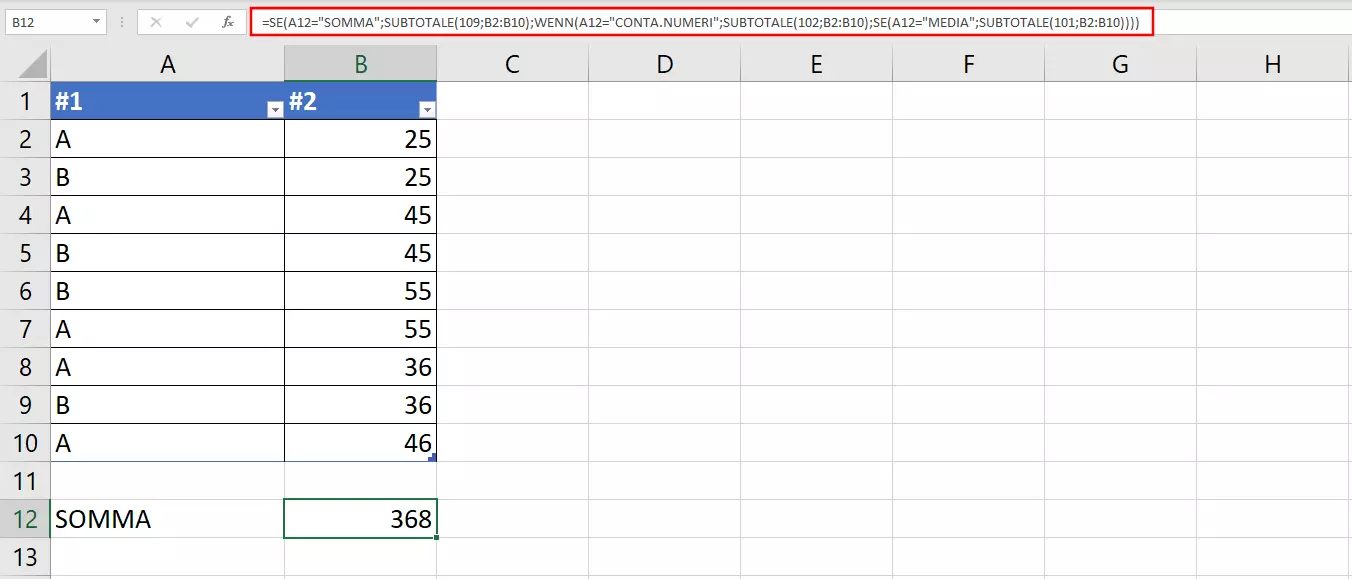Click cell A12 containing SOMMA
Screen dimensions: 1352x579
pos(168,519)
